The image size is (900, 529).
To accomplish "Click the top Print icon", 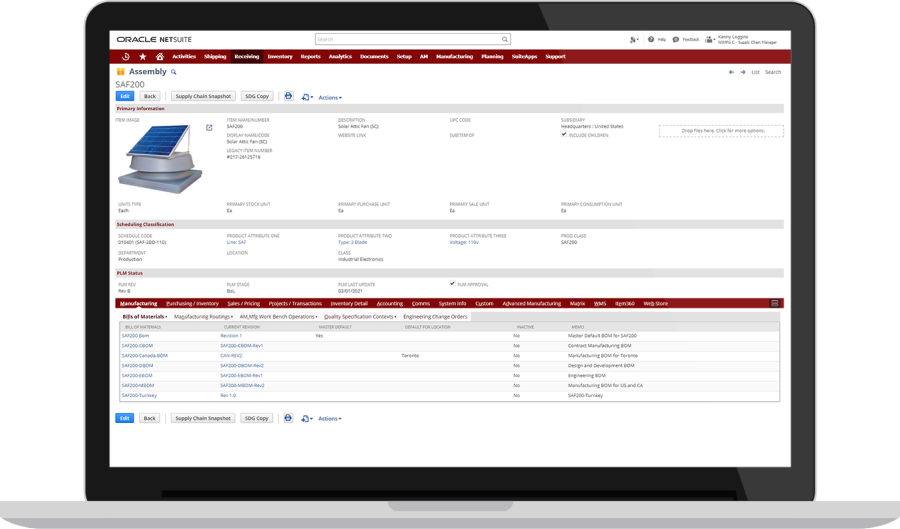I will [x=289, y=96].
